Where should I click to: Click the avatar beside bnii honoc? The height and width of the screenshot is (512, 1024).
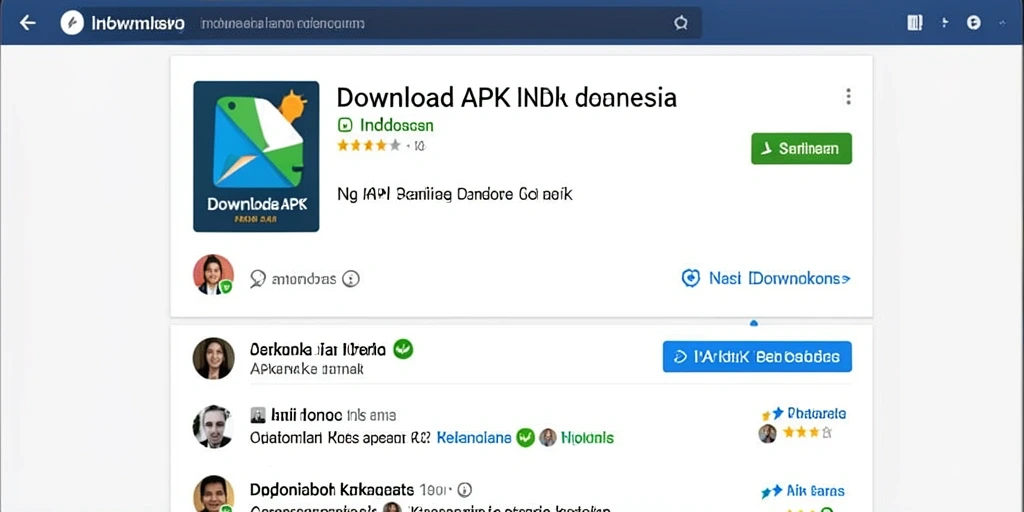click(213, 426)
